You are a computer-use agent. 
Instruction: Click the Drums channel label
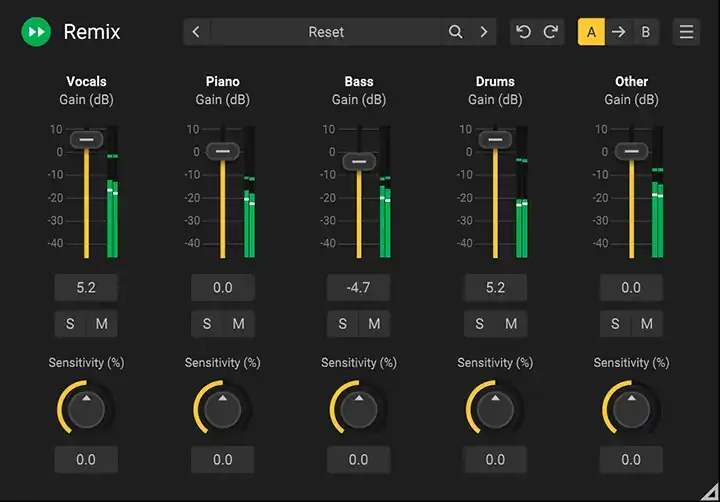(x=495, y=81)
